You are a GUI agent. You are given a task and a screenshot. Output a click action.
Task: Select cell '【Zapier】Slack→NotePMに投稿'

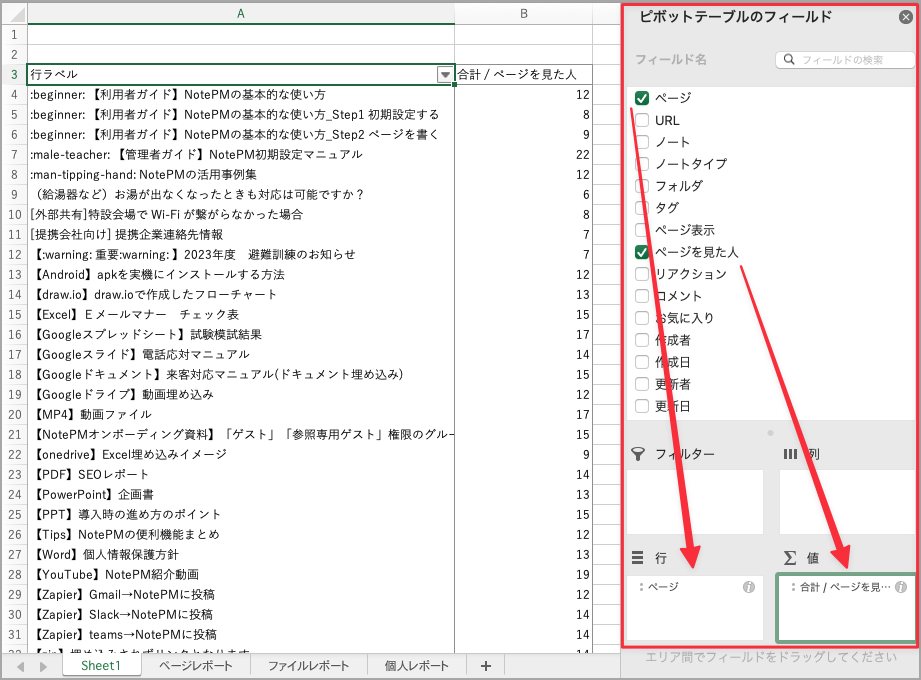[x=241, y=615]
